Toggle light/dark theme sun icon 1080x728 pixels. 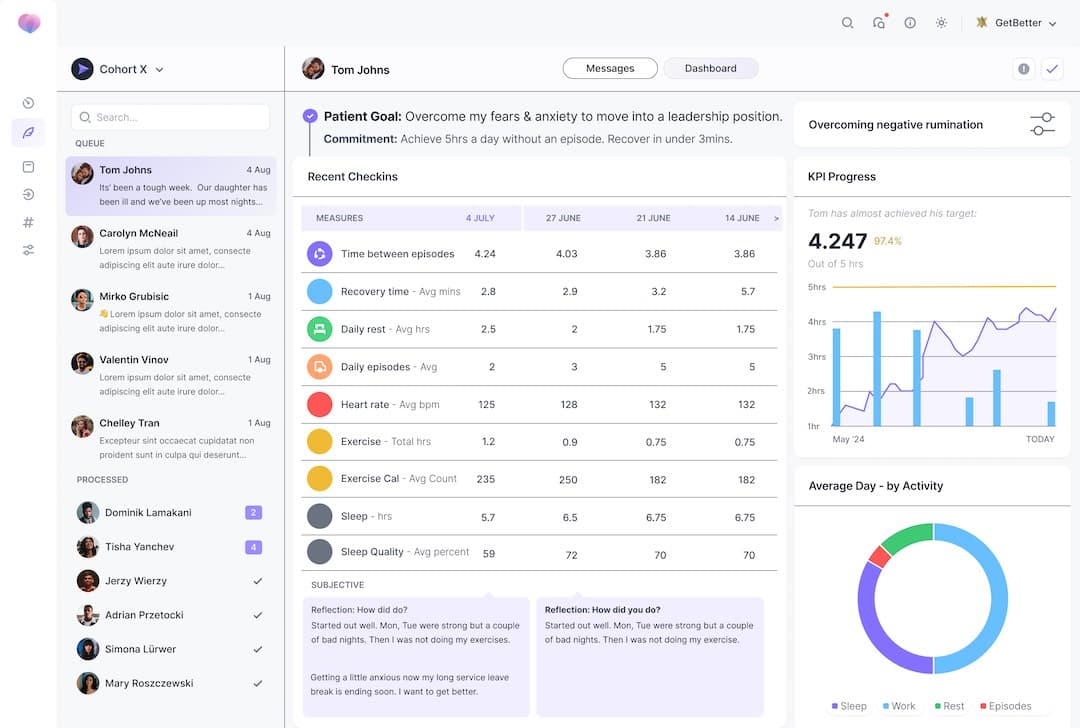[941, 23]
